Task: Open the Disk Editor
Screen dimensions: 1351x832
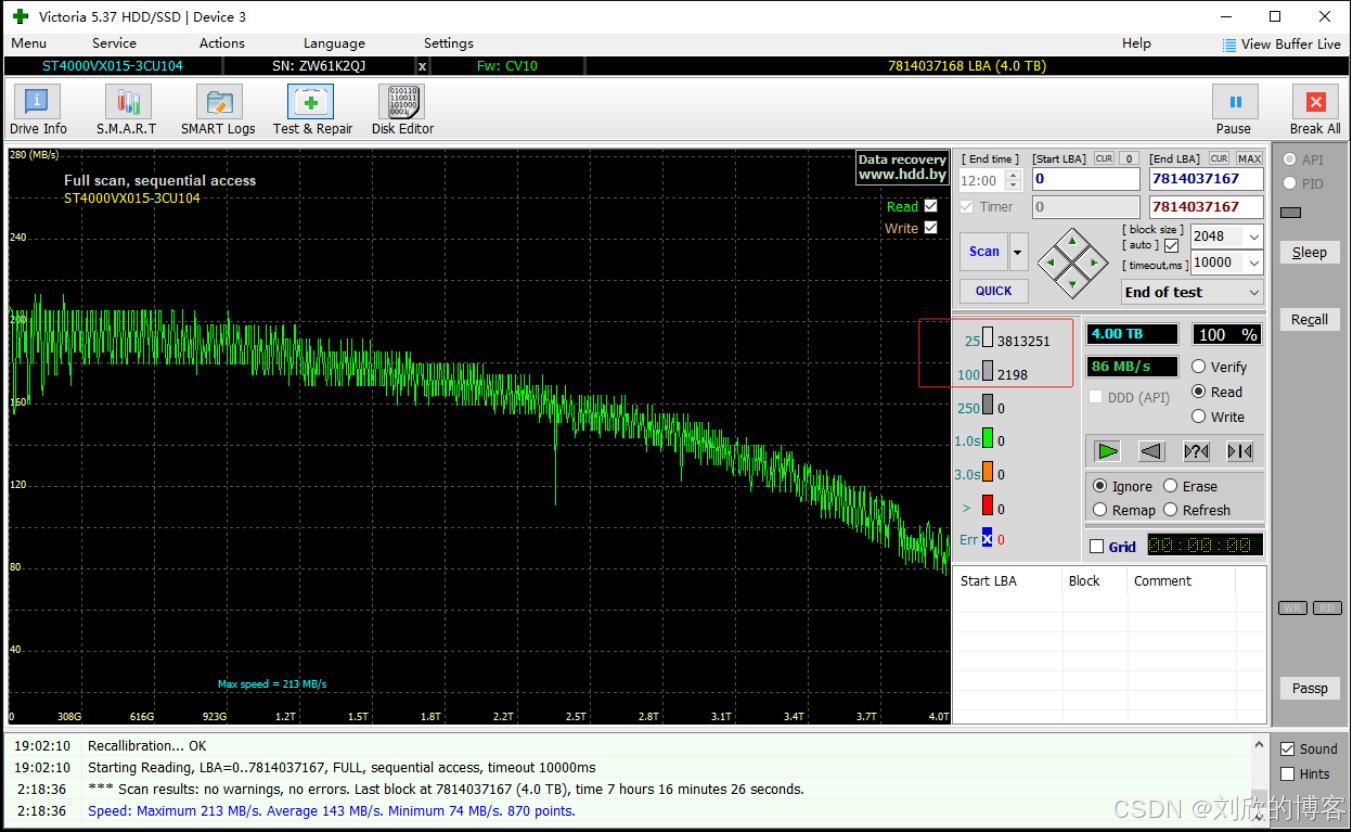Action: tap(402, 110)
